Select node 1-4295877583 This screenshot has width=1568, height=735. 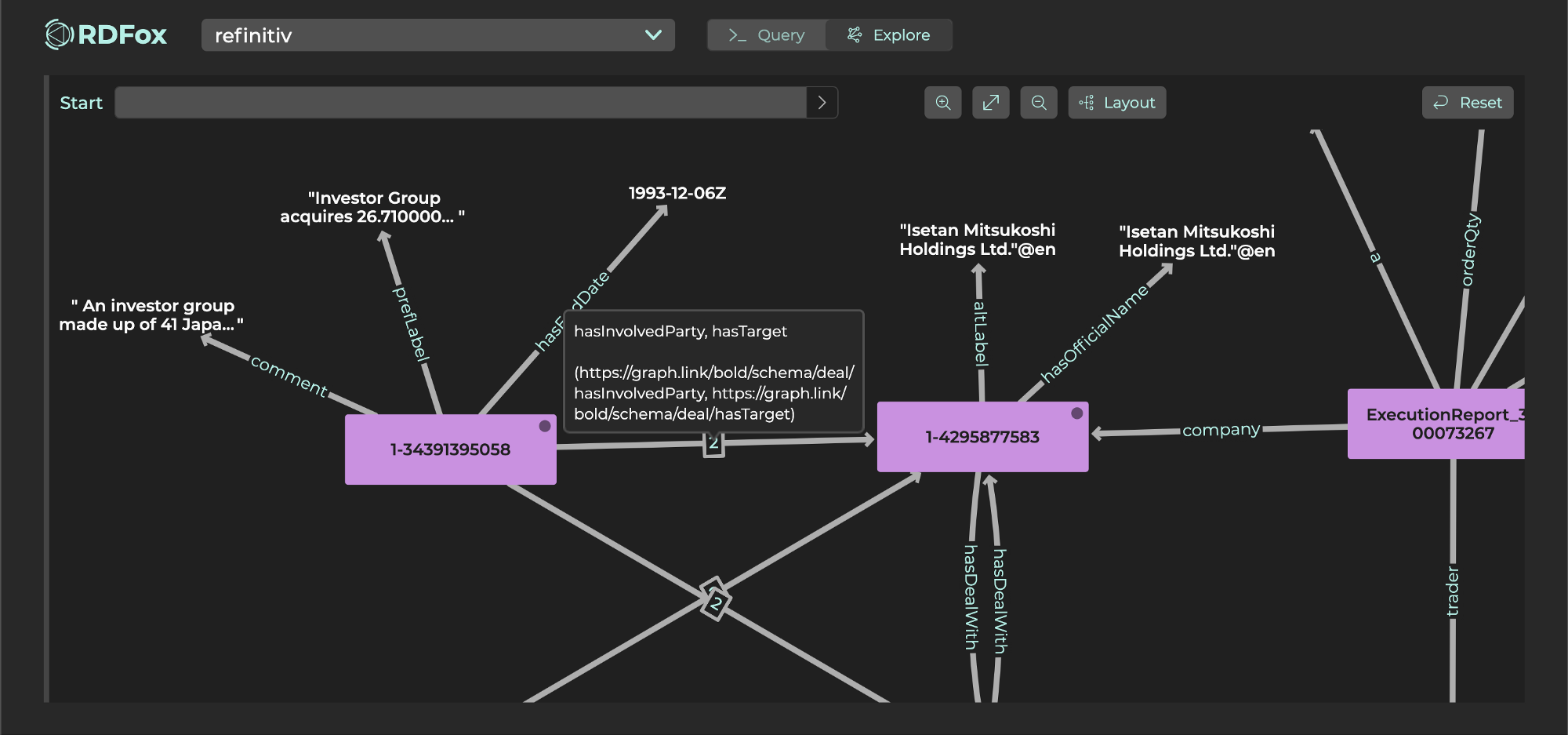tap(982, 437)
